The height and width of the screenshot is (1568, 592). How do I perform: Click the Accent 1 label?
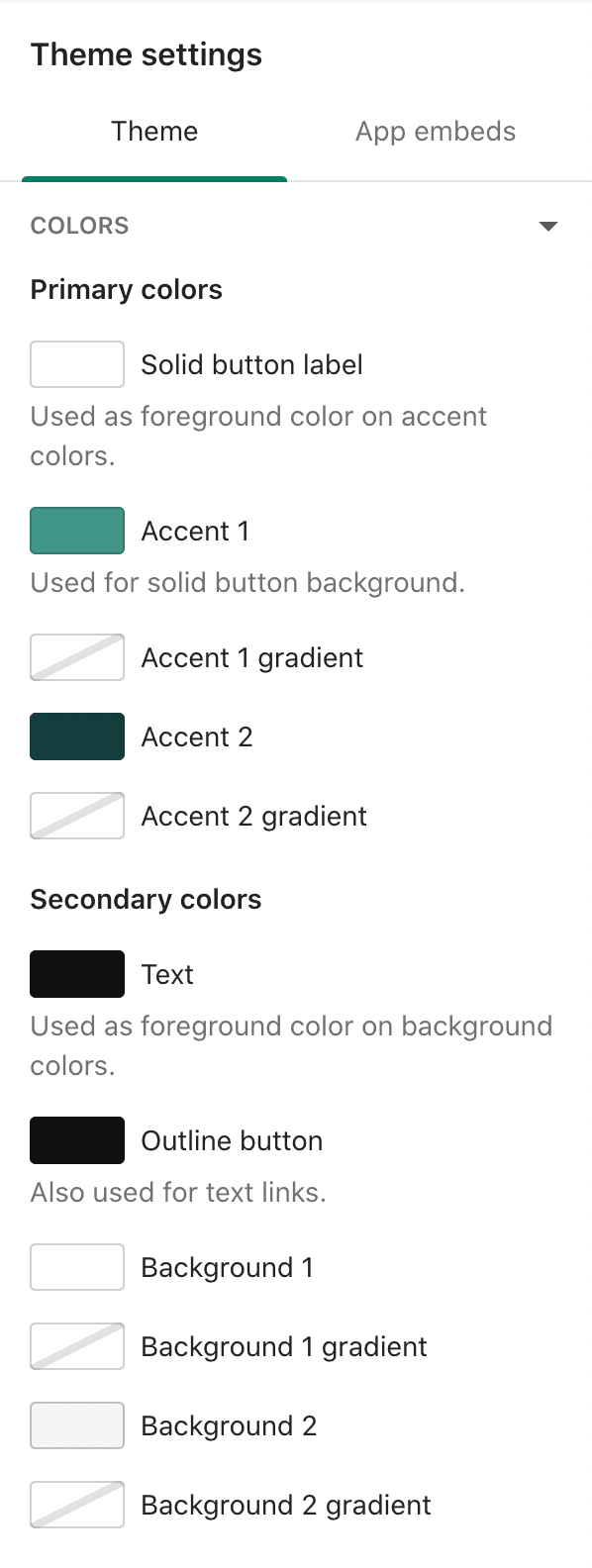click(195, 532)
